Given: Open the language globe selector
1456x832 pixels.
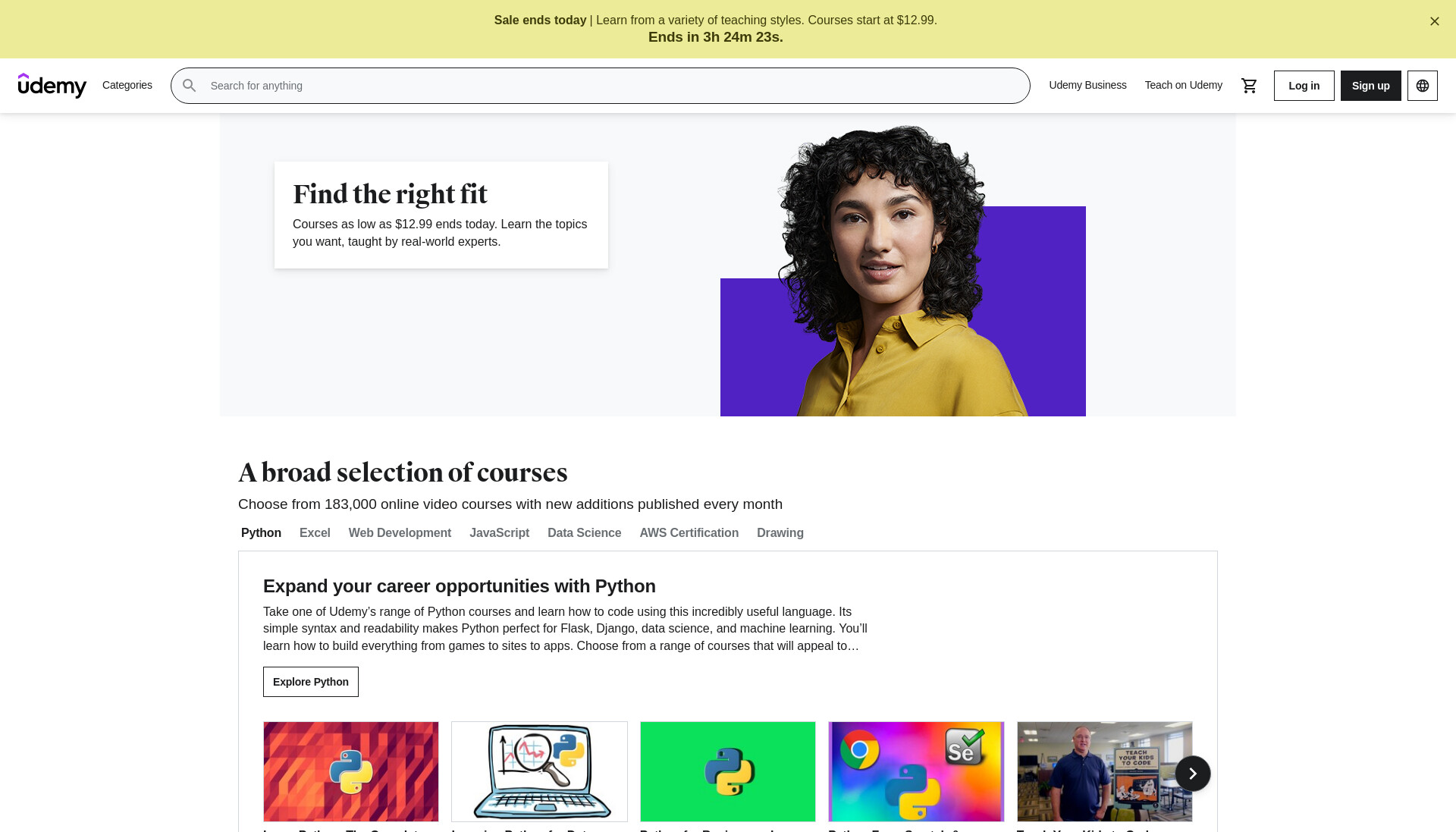Looking at the screenshot, I should coord(1423,86).
